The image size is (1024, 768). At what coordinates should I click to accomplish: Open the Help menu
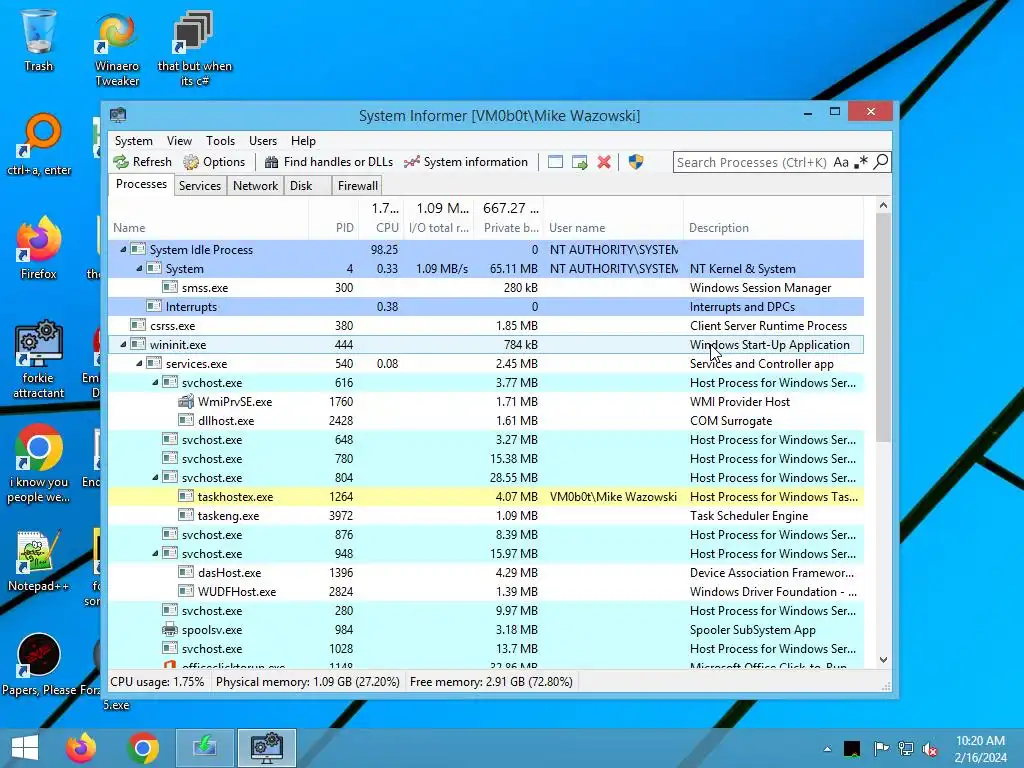(x=303, y=141)
